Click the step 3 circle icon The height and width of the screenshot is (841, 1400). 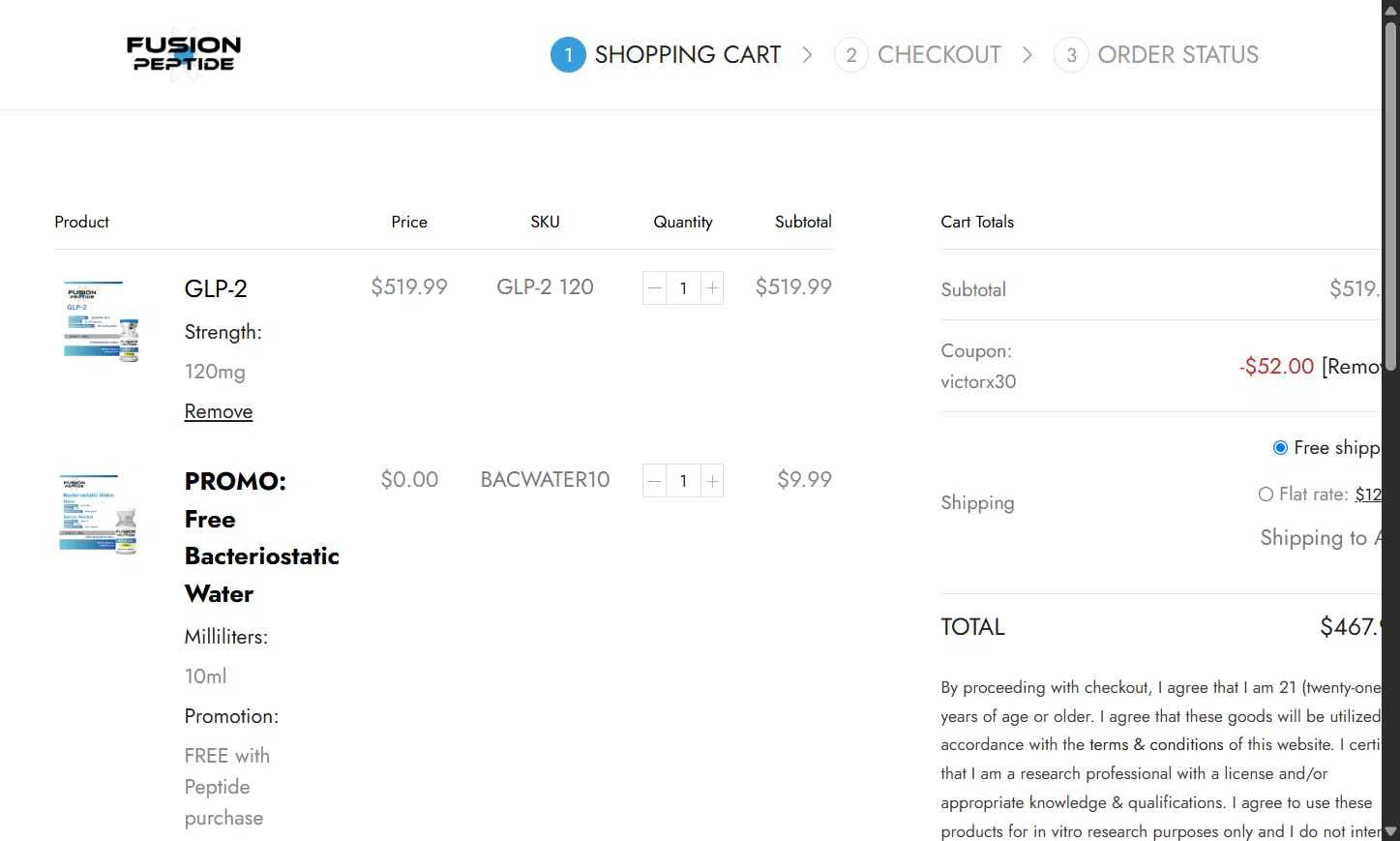click(1071, 55)
